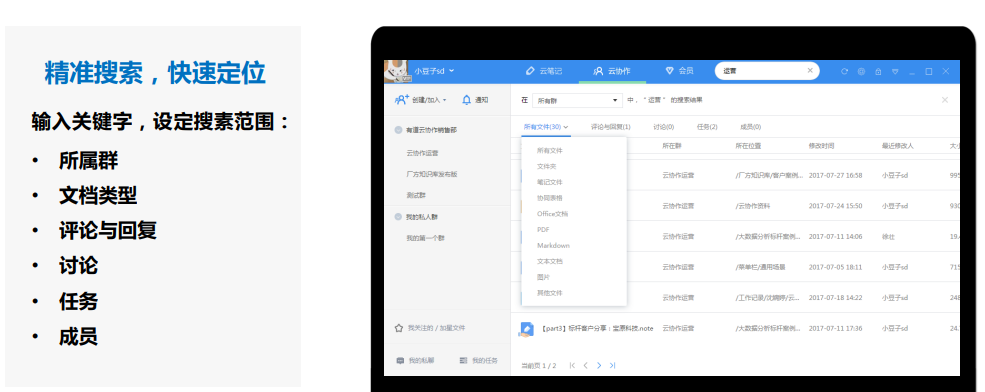
Task: Select the 厂方知识库发布版 group
Action: click(432, 174)
